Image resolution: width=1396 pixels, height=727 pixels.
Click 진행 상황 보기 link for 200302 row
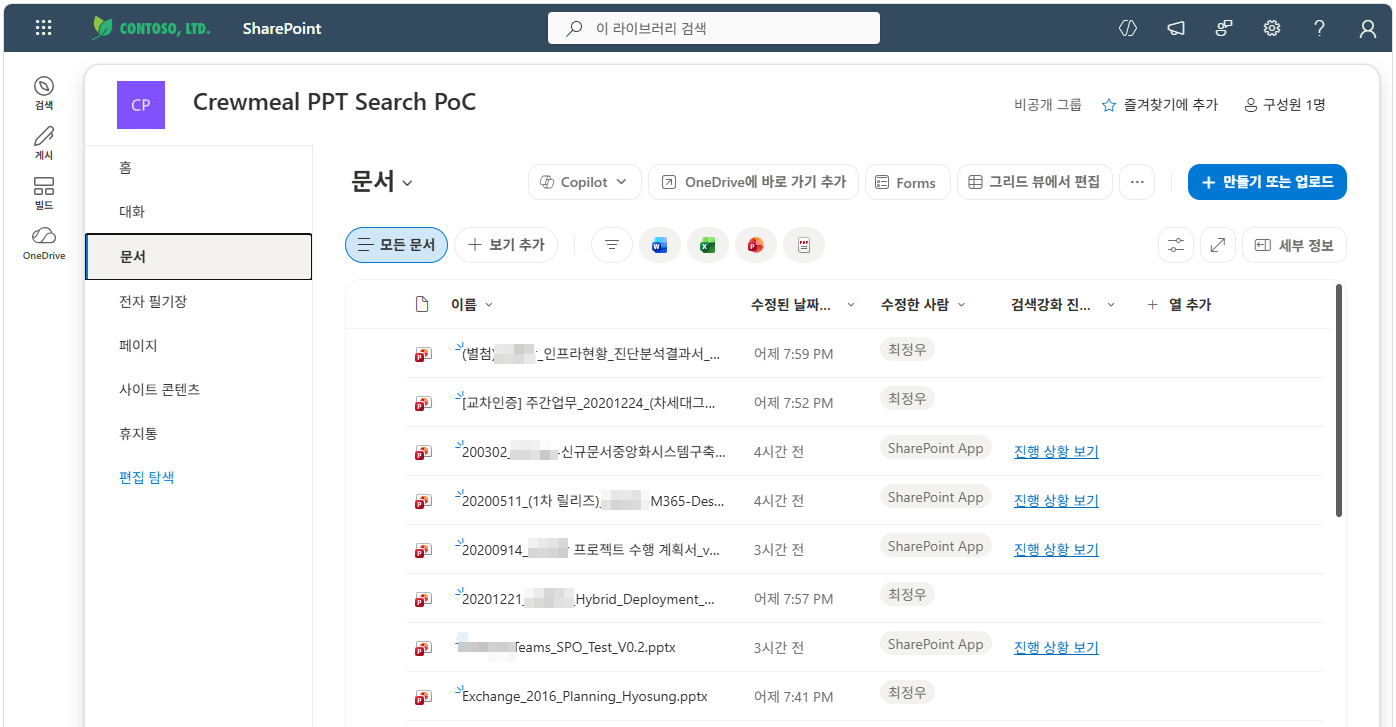(x=1056, y=451)
